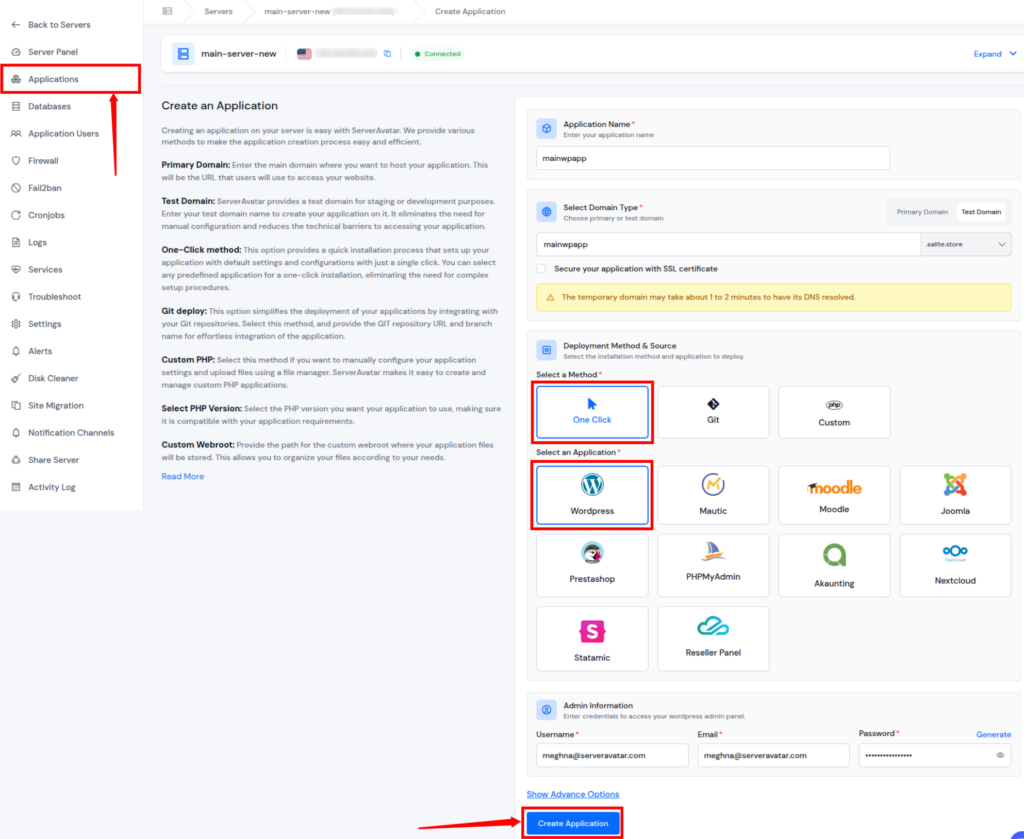Select the Nextcloud application icon

tap(955, 553)
